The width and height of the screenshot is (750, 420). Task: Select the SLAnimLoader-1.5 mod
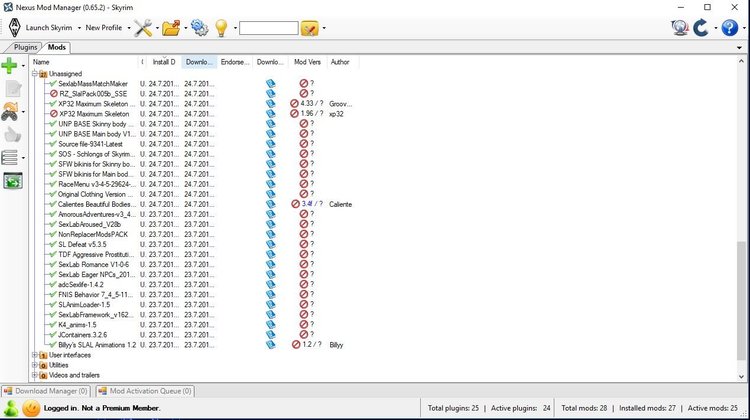tap(84, 305)
